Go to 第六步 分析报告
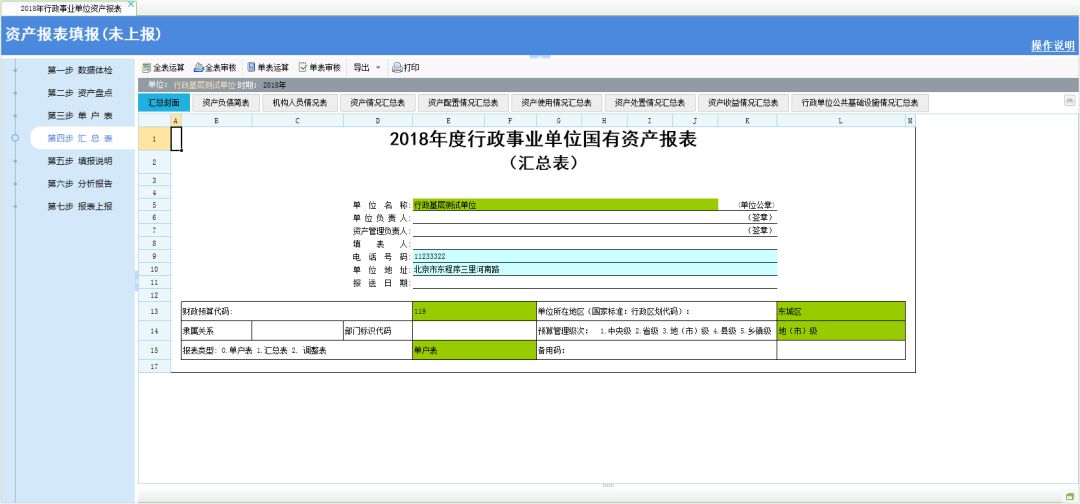 click(x=80, y=184)
